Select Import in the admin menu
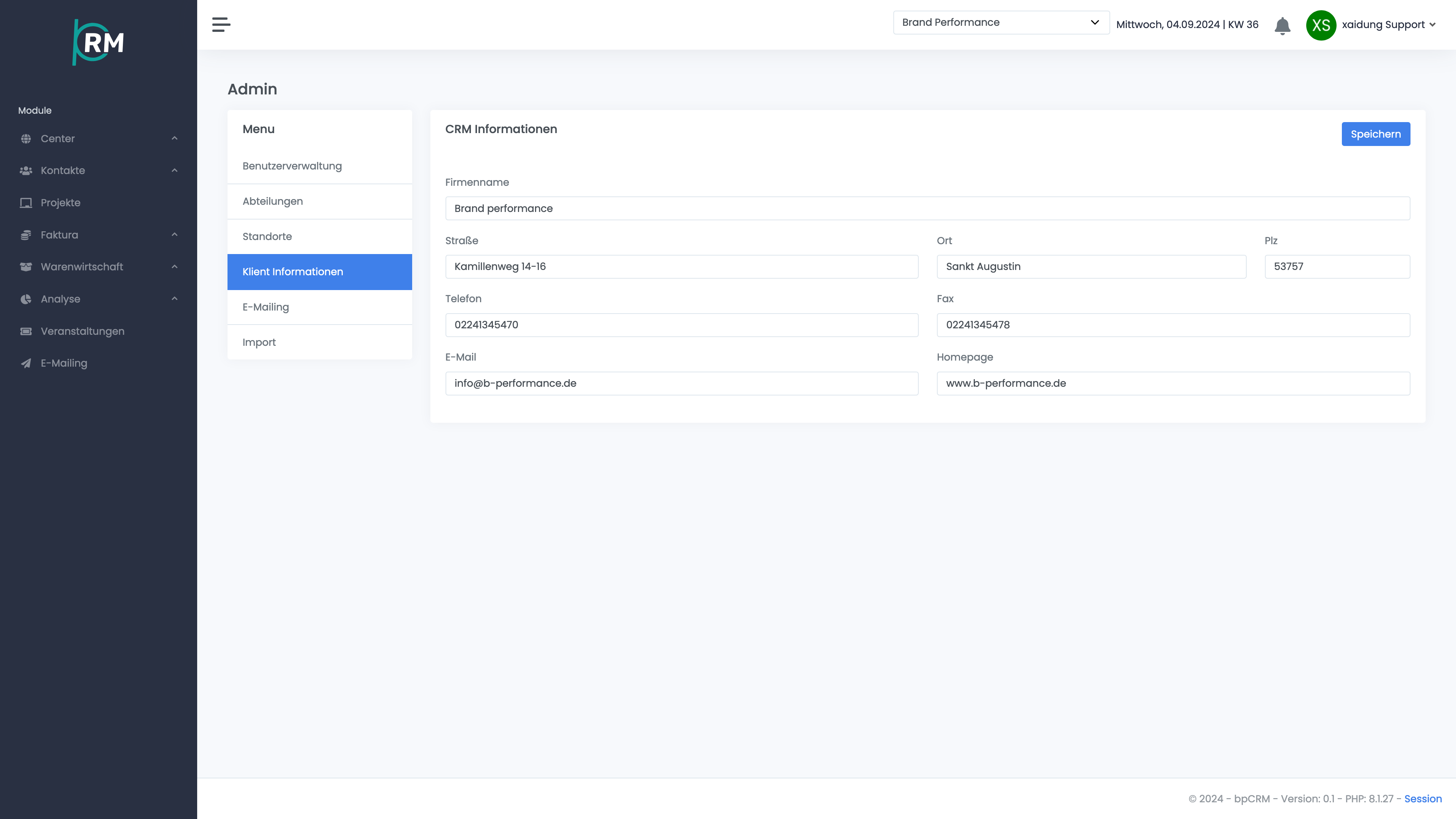 click(319, 342)
